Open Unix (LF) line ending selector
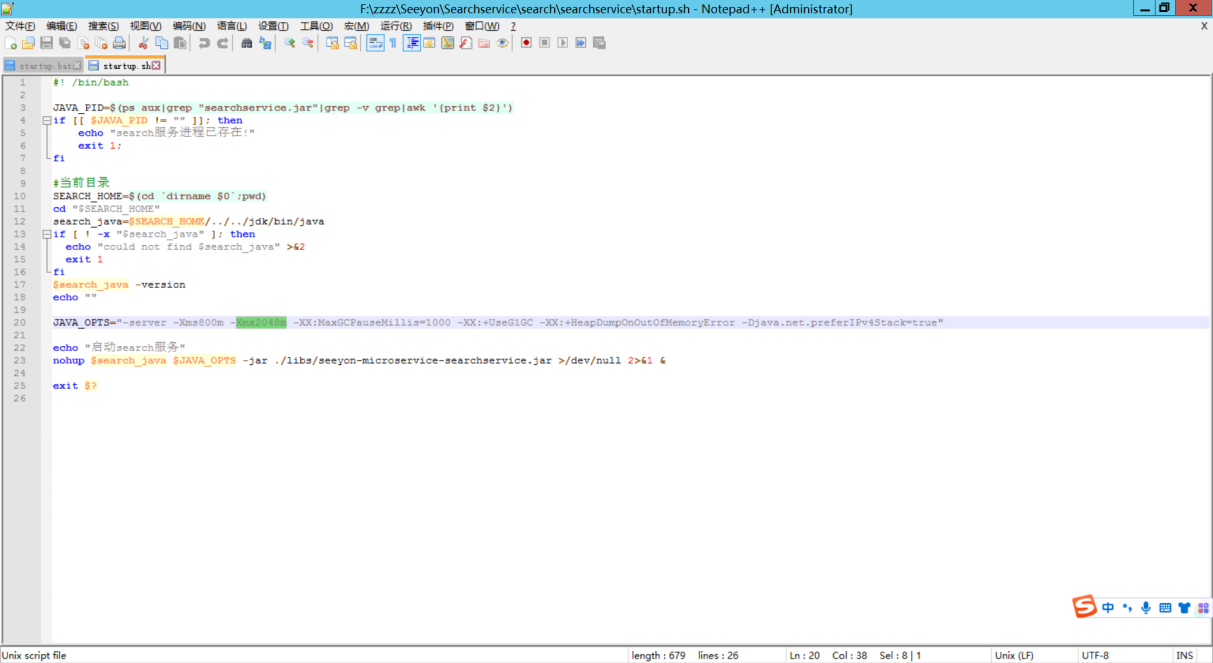Screen dimensions: 1213x663 click(x=1014, y=655)
